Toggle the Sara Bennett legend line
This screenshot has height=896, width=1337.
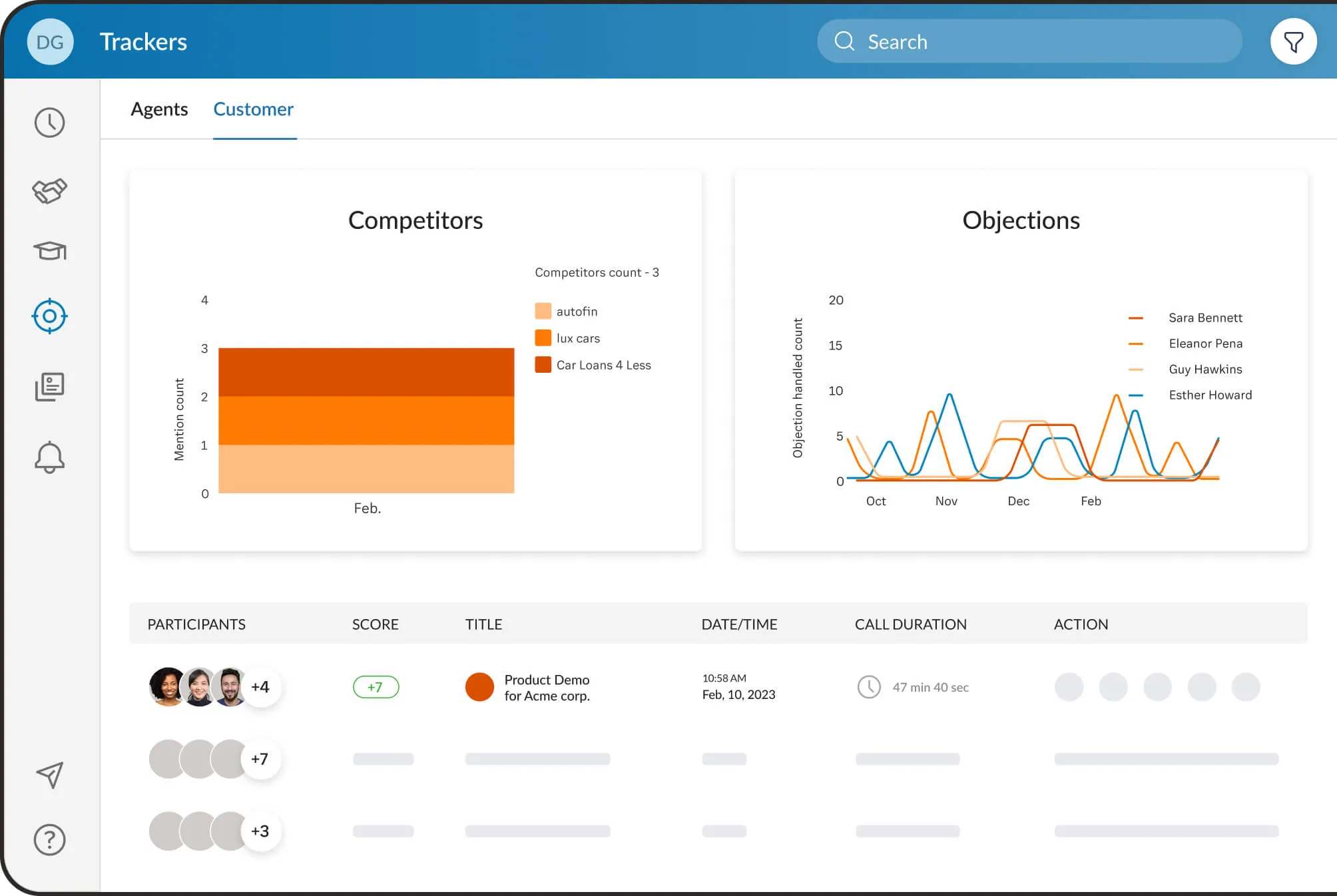(x=1136, y=318)
